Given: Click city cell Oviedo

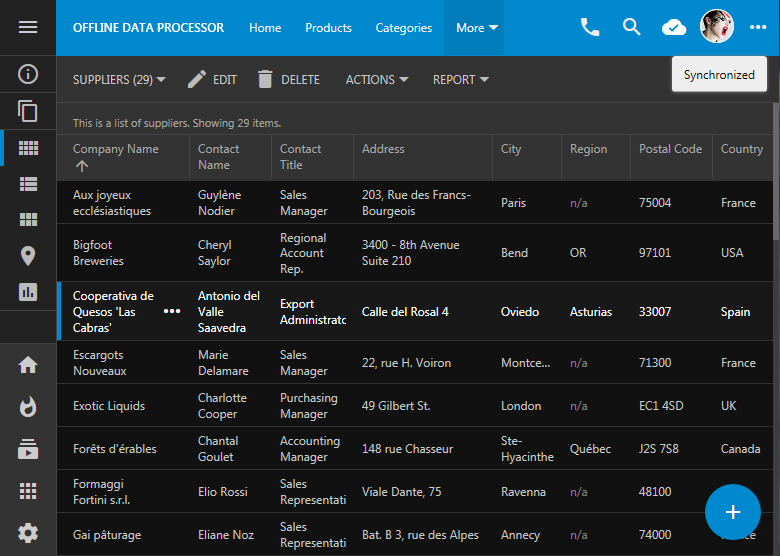Looking at the screenshot, I should pos(520,312).
